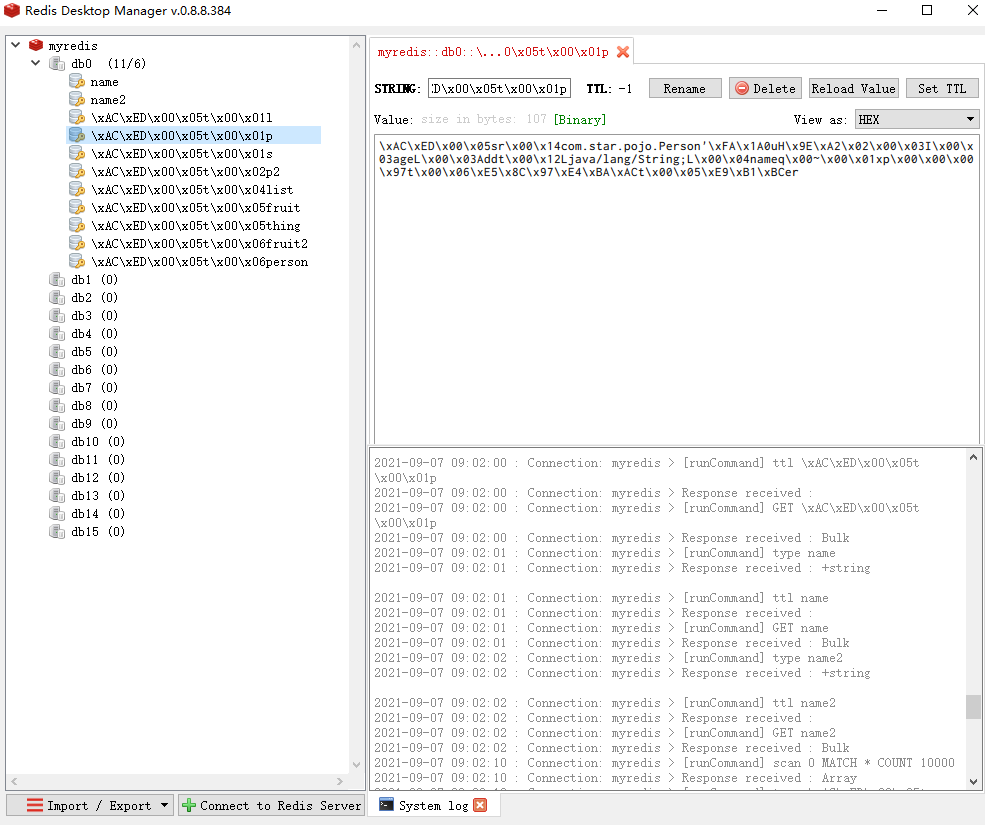Close the open key tab with the red X
This screenshot has height=825, width=985.
(x=623, y=52)
